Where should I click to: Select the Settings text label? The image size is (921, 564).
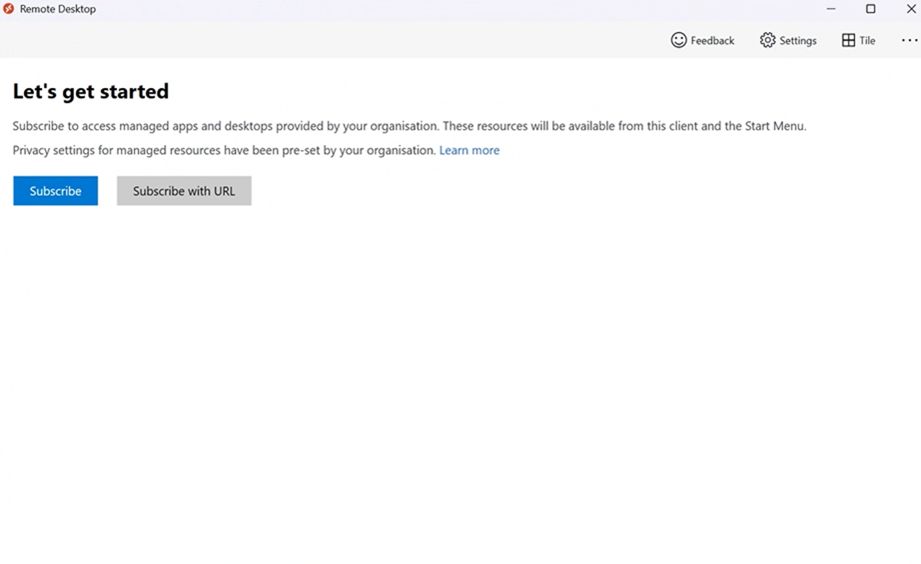tap(798, 41)
